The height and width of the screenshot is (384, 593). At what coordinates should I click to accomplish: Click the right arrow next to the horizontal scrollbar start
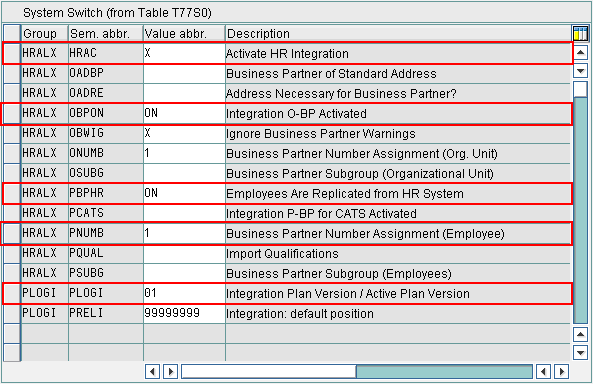click(171, 372)
